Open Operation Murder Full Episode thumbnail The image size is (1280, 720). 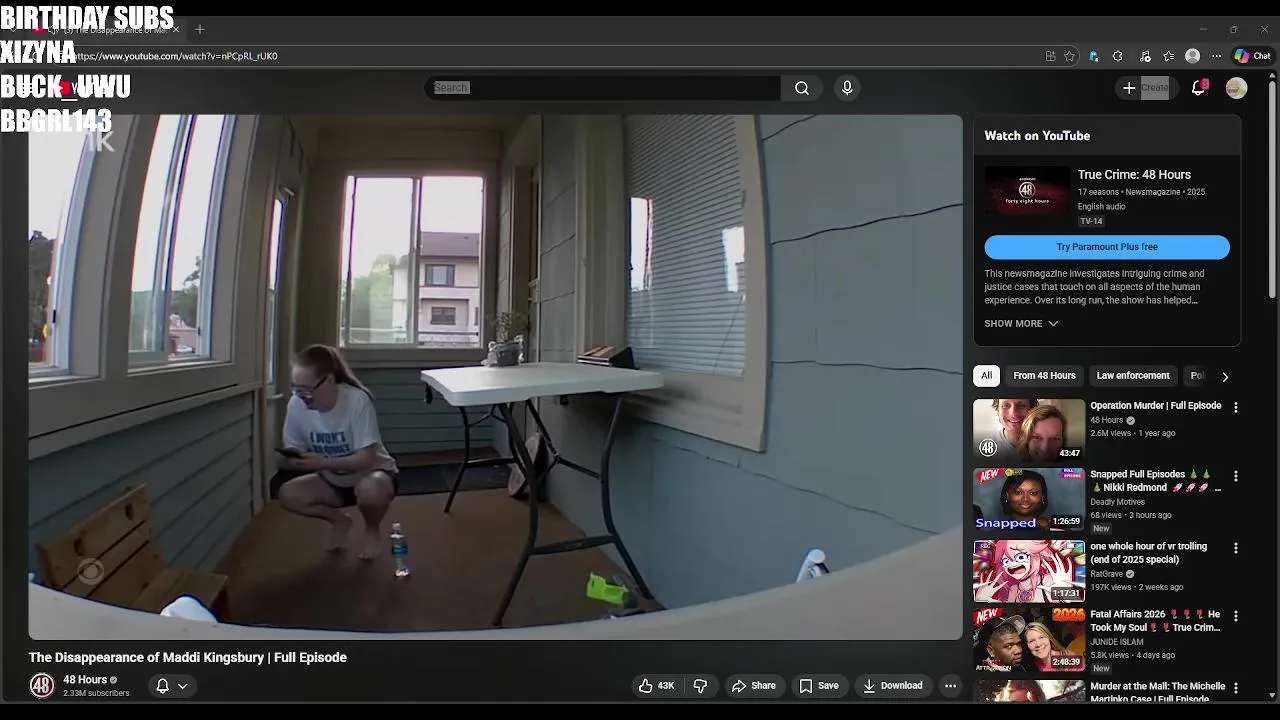pyautogui.click(x=1029, y=430)
